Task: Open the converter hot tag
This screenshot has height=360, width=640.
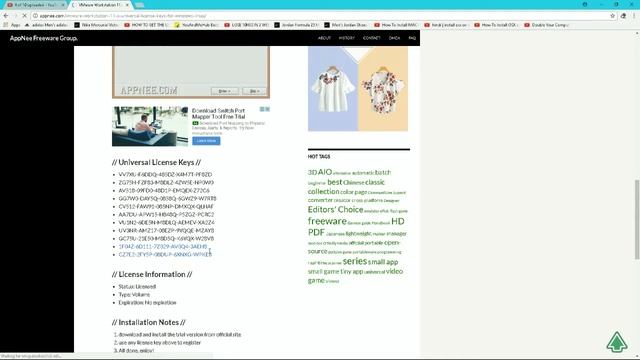Action: point(320,200)
